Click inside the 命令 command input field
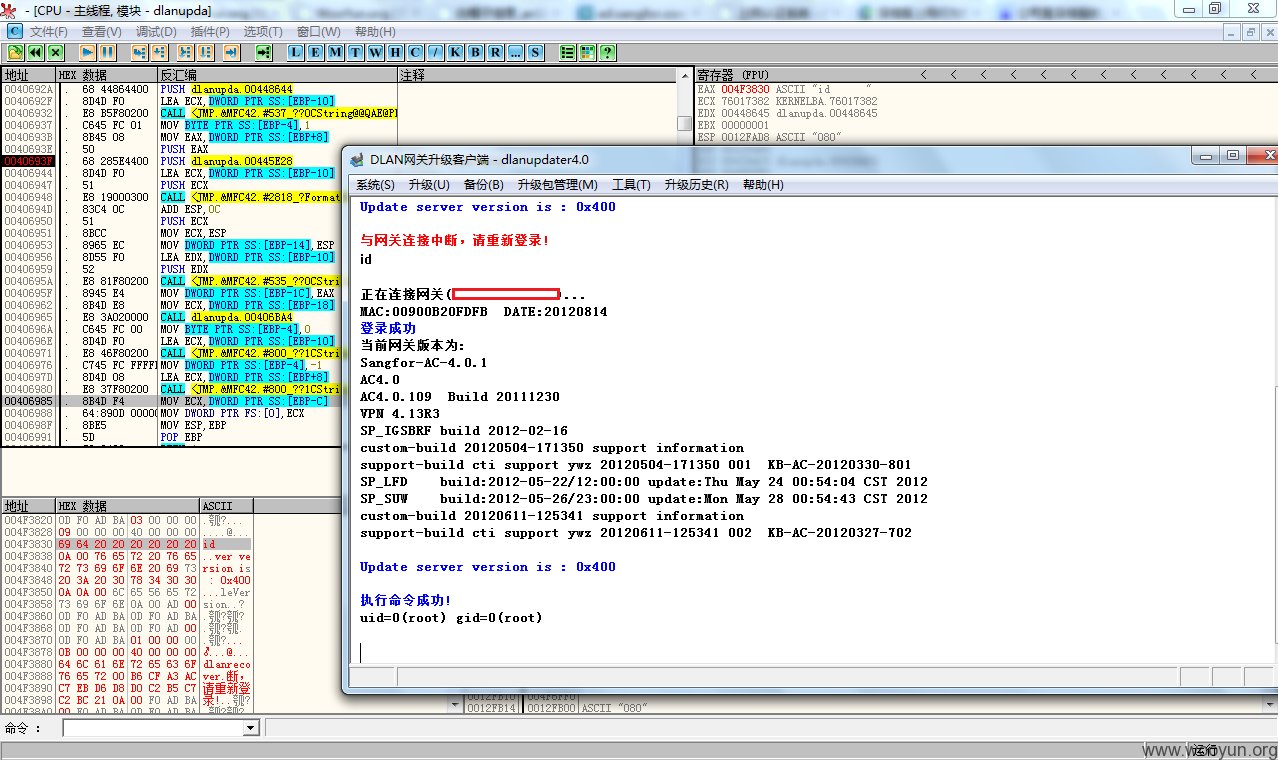1278x760 pixels. click(152, 728)
